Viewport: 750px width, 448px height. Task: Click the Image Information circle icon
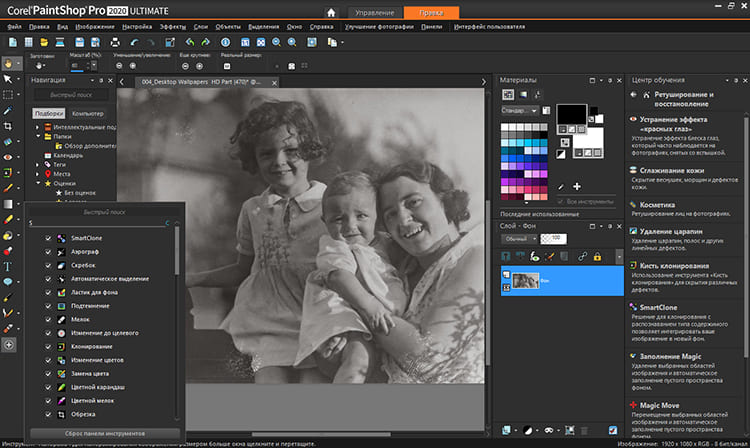pyautogui.click(x=225, y=43)
